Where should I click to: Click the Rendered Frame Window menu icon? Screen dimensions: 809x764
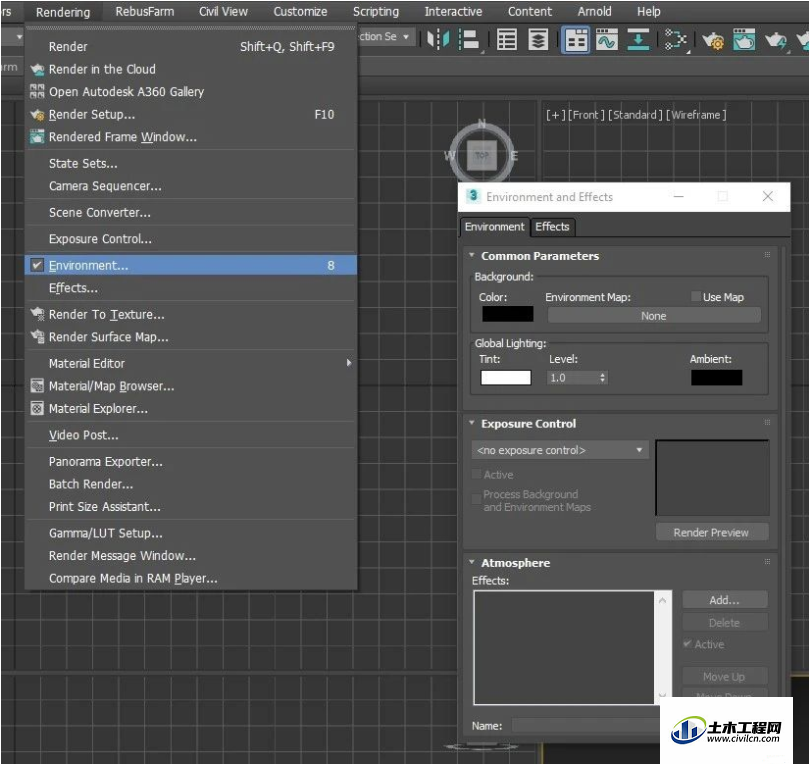point(37,137)
